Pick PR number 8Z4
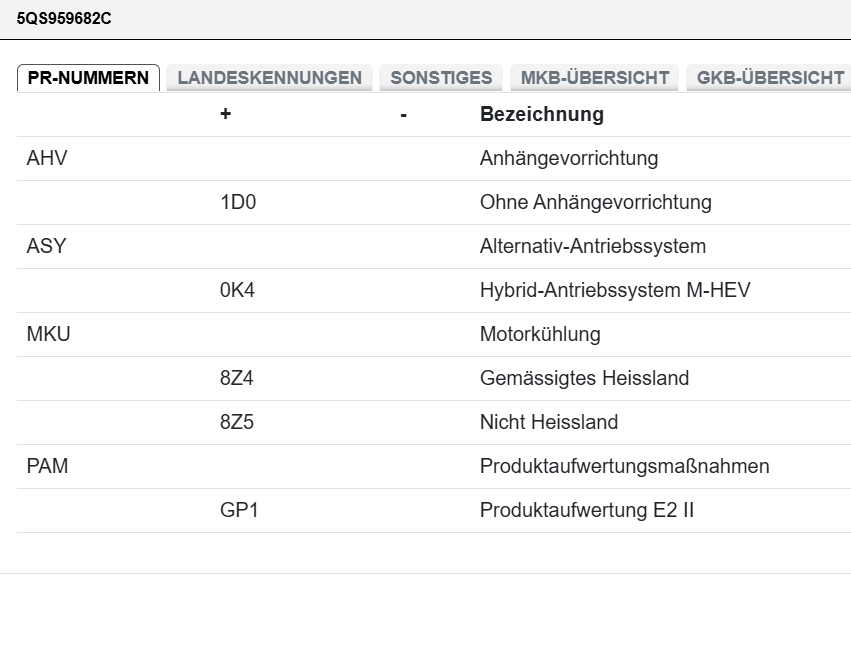 point(237,378)
